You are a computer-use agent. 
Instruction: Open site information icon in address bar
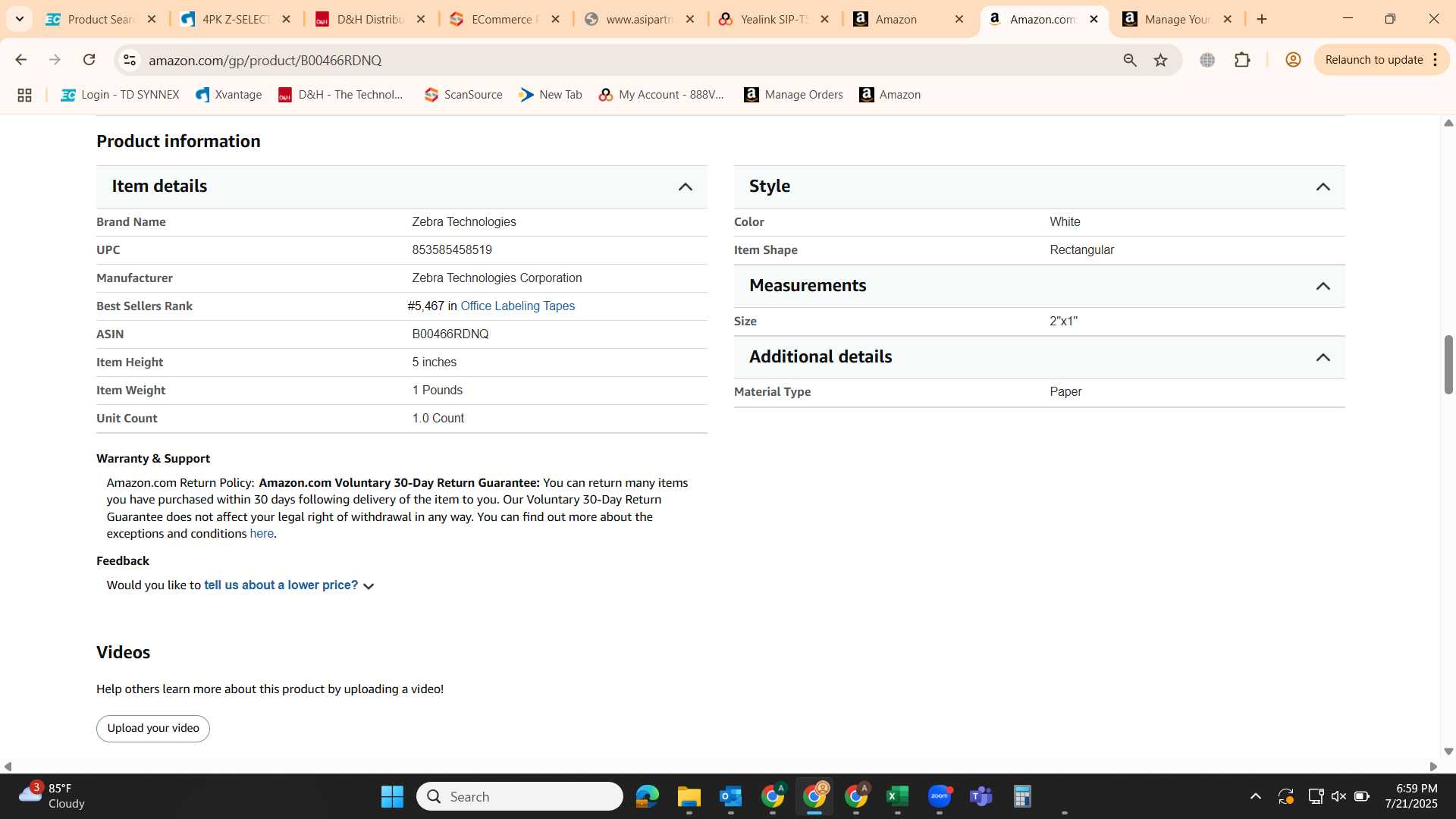coord(130,60)
